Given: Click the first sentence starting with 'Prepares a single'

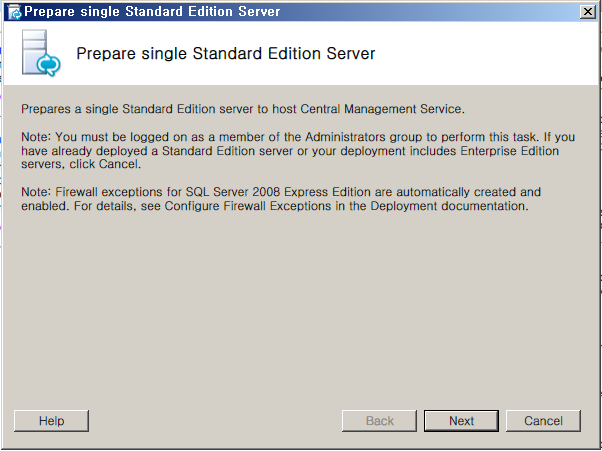Looking at the screenshot, I should coord(243,109).
